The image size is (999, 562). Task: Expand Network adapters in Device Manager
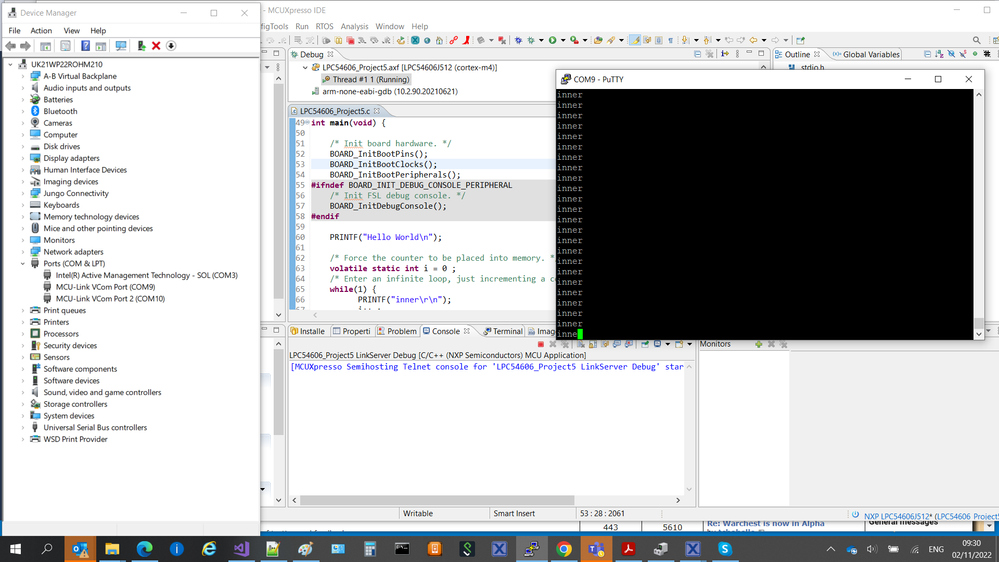click(23, 252)
